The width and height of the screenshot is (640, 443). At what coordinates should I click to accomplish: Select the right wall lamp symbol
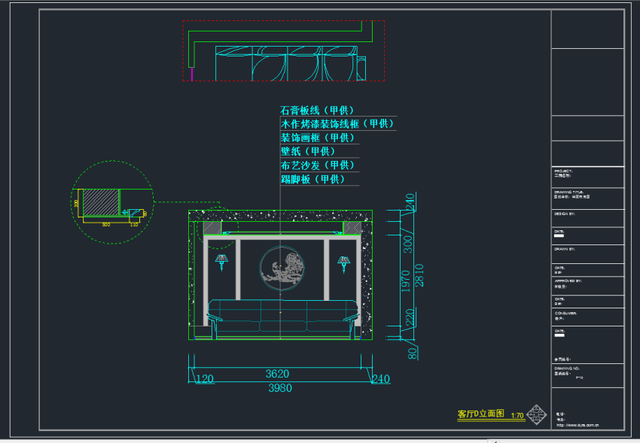(344, 264)
